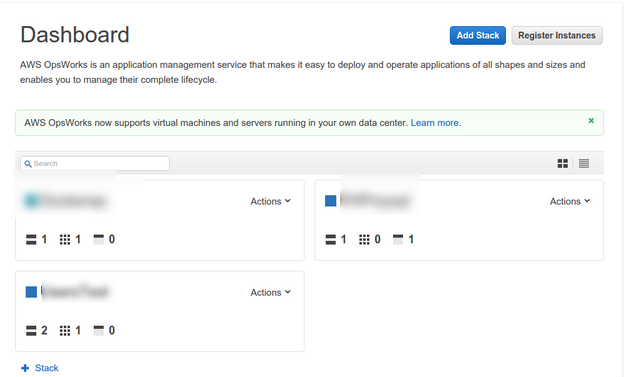Screen dimensions: 624x377
Task: Click instances grid icon on card with counts 2 1 0
Action: [65, 330]
